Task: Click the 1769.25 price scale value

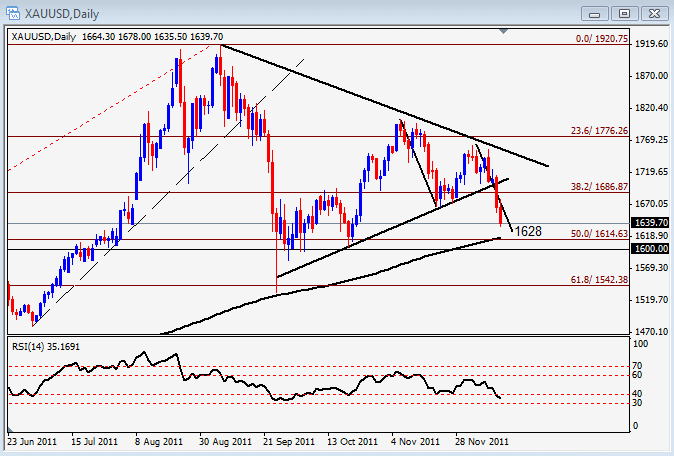Action: pyautogui.click(x=652, y=140)
